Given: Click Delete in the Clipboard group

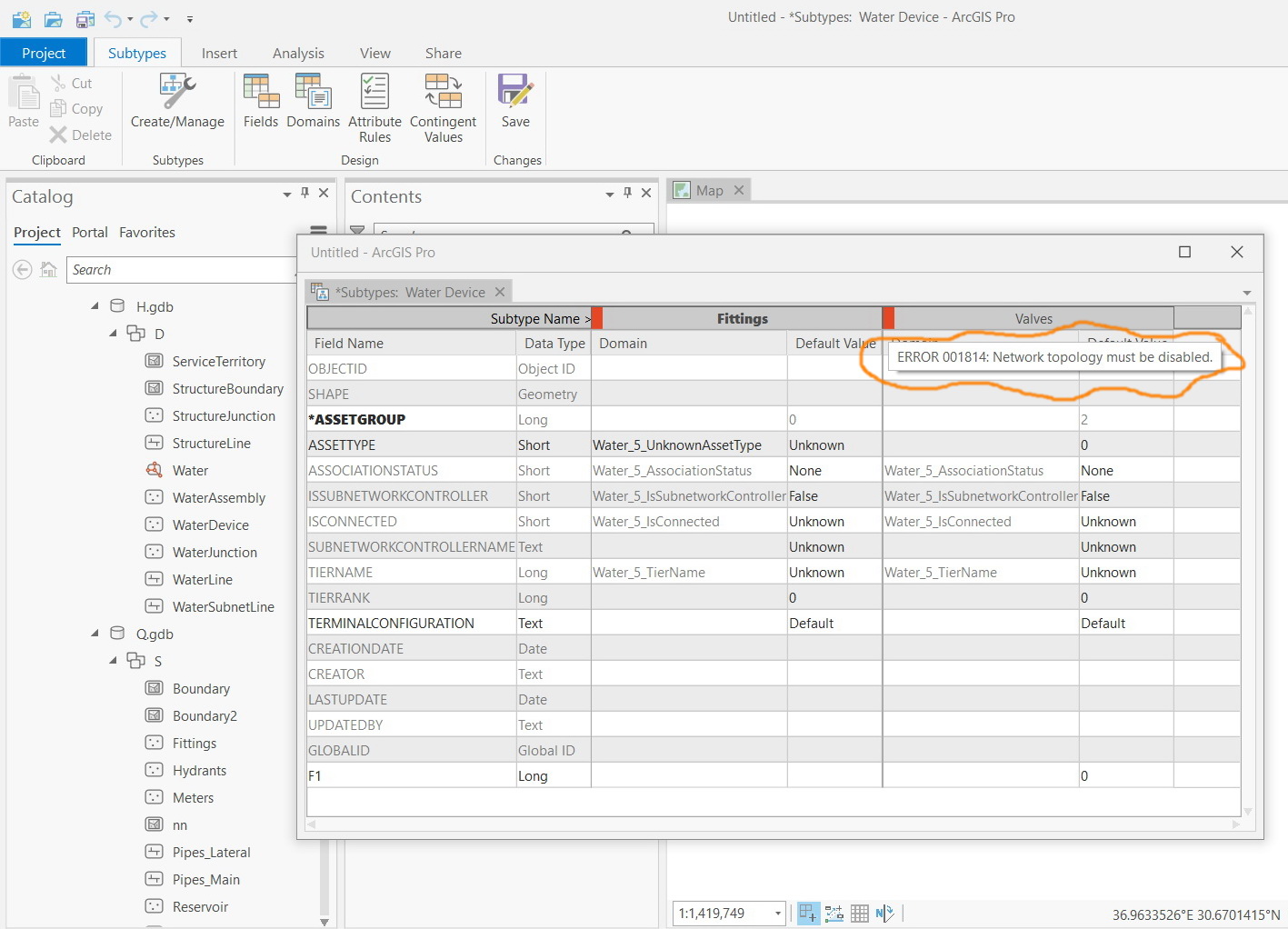Looking at the screenshot, I should [81, 135].
